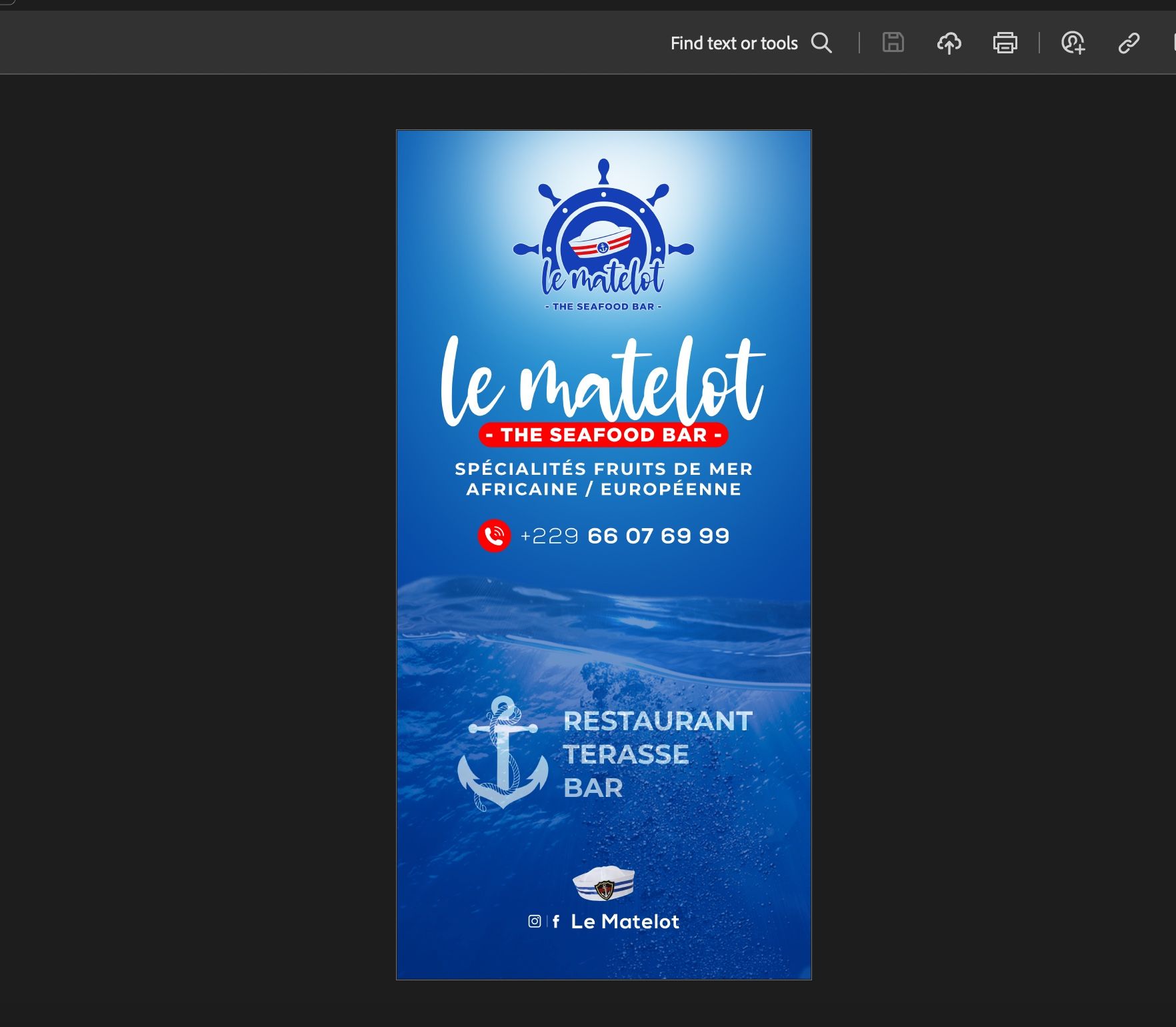Click the BAR text beside the anchor

pos(593,788)
